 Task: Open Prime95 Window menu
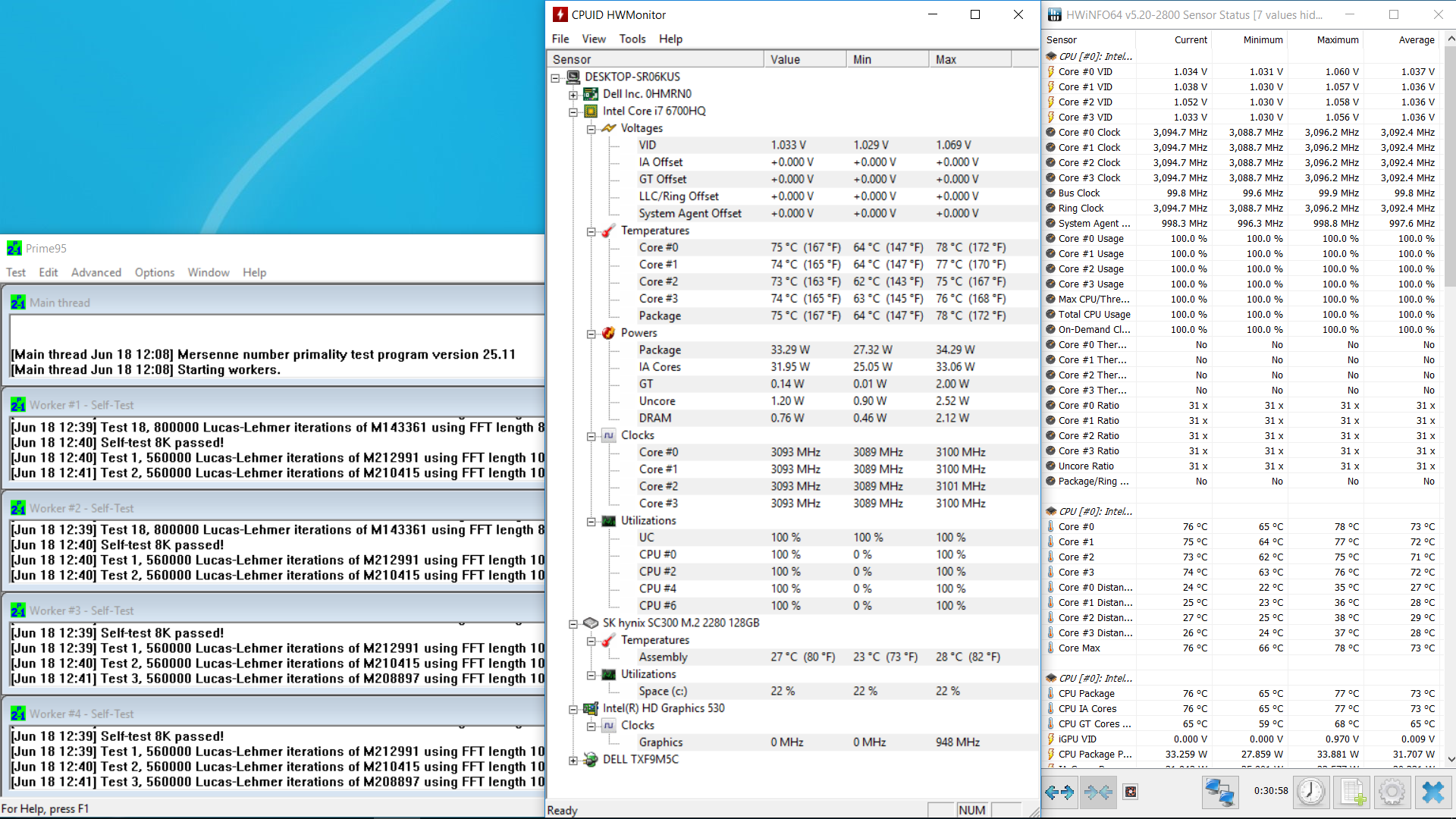(x=209, y=272)
